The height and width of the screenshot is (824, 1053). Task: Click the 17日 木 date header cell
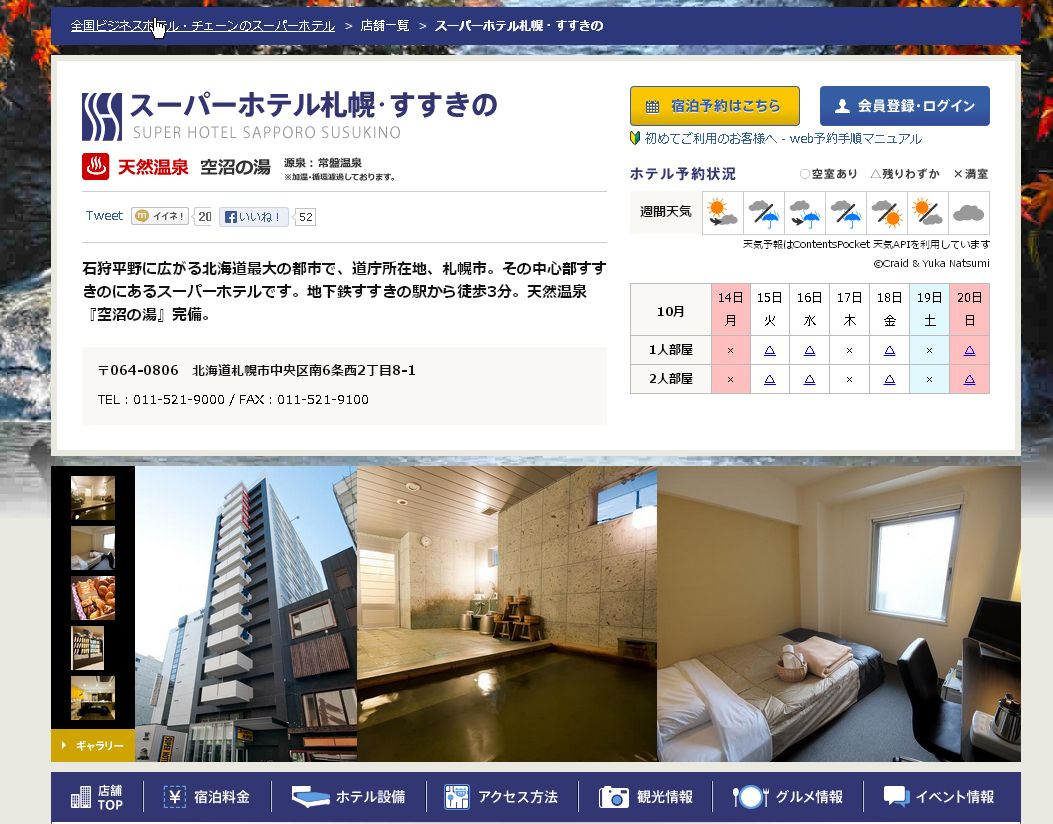pos(850,310)
